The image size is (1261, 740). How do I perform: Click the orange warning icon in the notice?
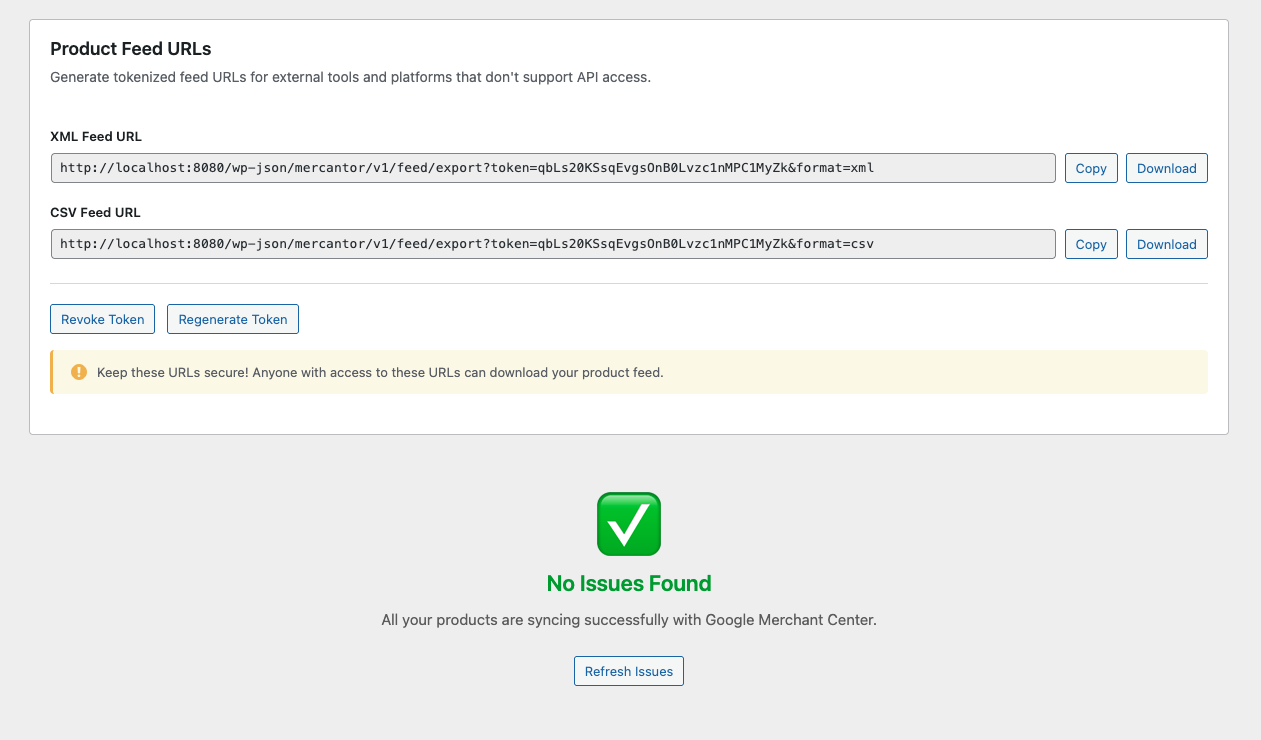(x=79, y=371)
